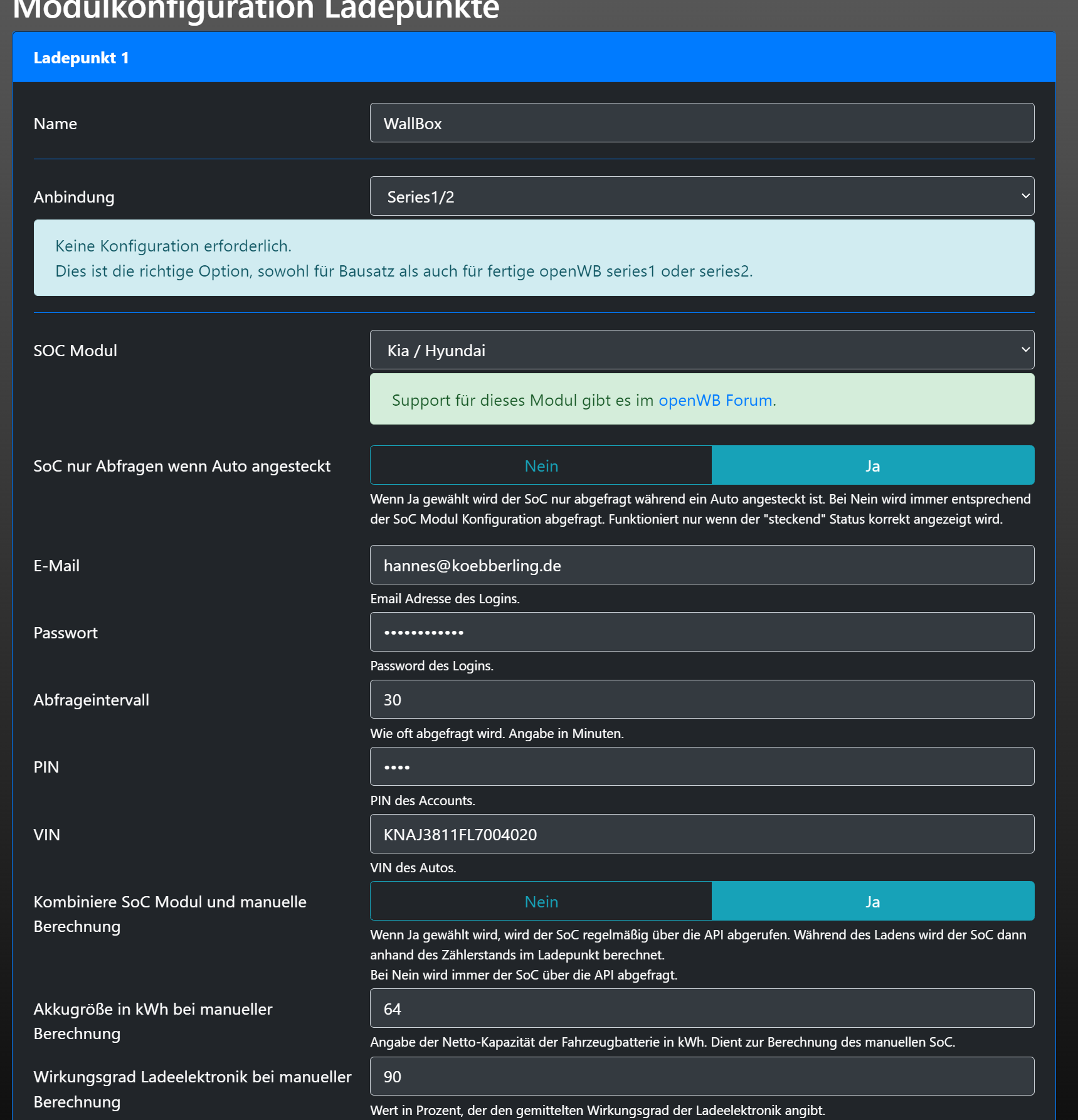
Task: Open the openWB Forum link
Action: coord(715,400)
